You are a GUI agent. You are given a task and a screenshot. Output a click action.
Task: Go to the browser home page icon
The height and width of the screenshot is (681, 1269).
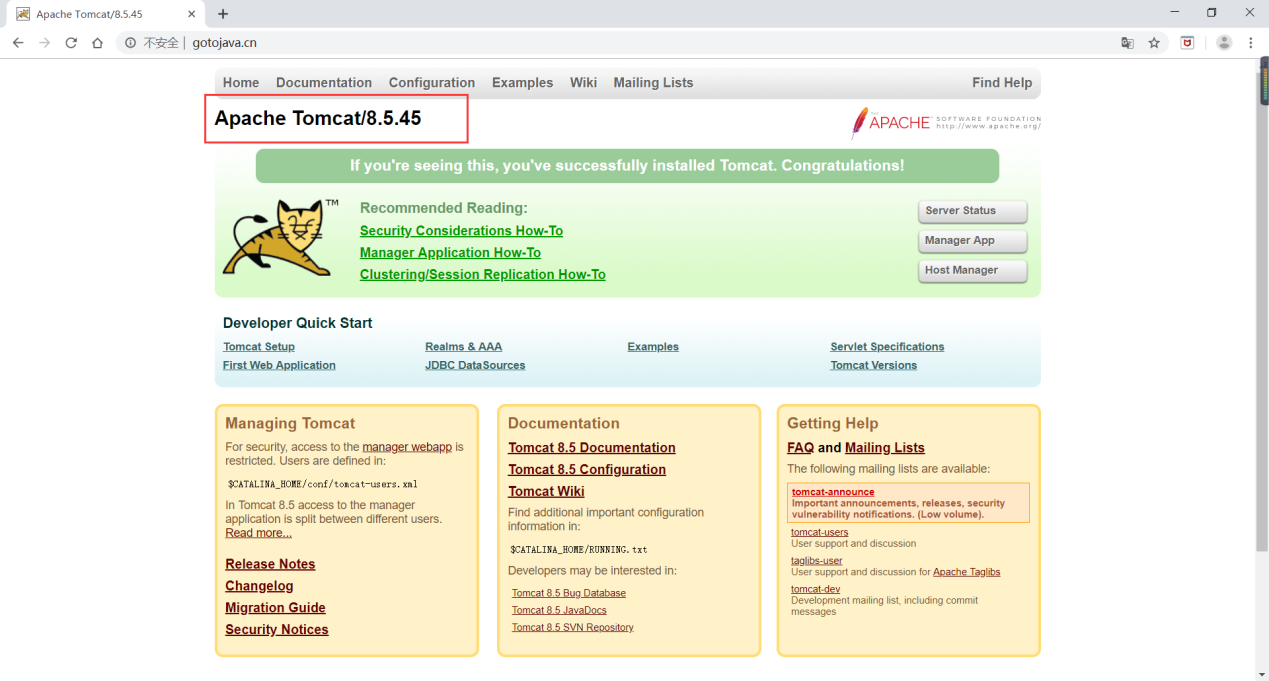97,43
